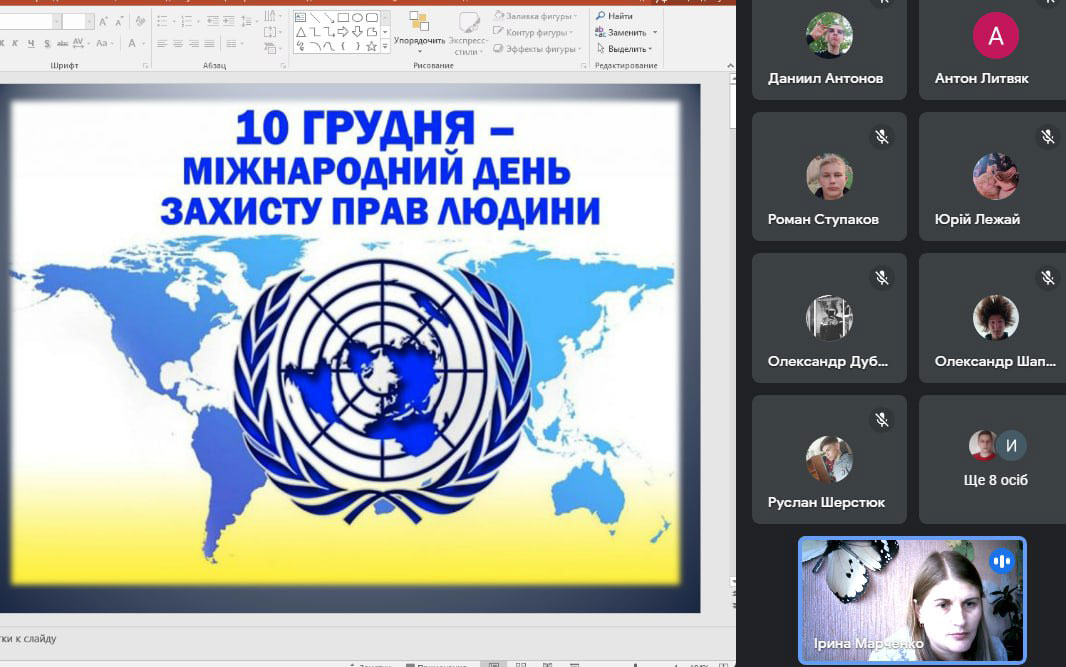This screenshot has width=1066, height=667.
Task: Select the Oval shape
Action: point(357,18)
